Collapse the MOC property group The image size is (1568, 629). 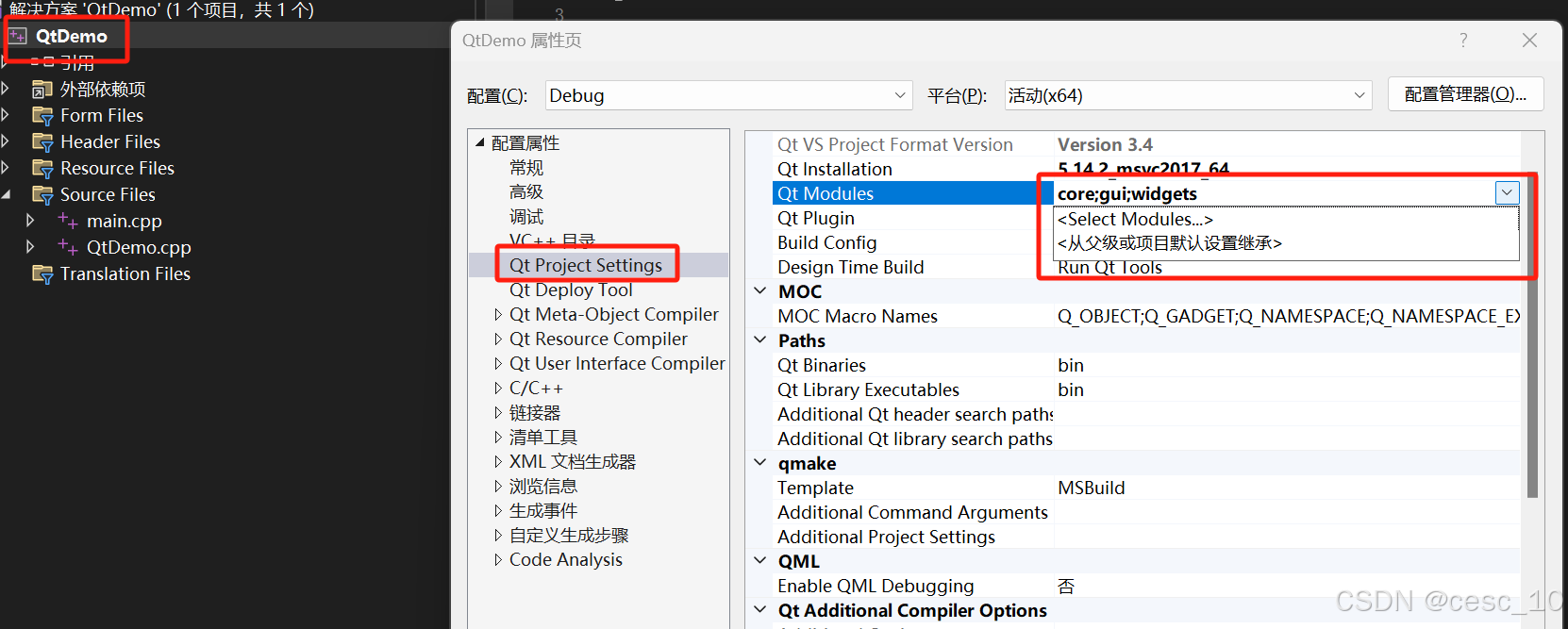[760, 291]
